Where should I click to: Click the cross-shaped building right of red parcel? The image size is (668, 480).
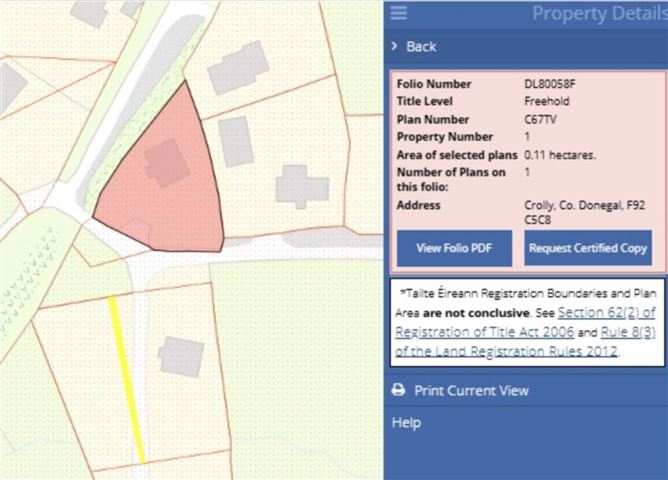[302, 186]
